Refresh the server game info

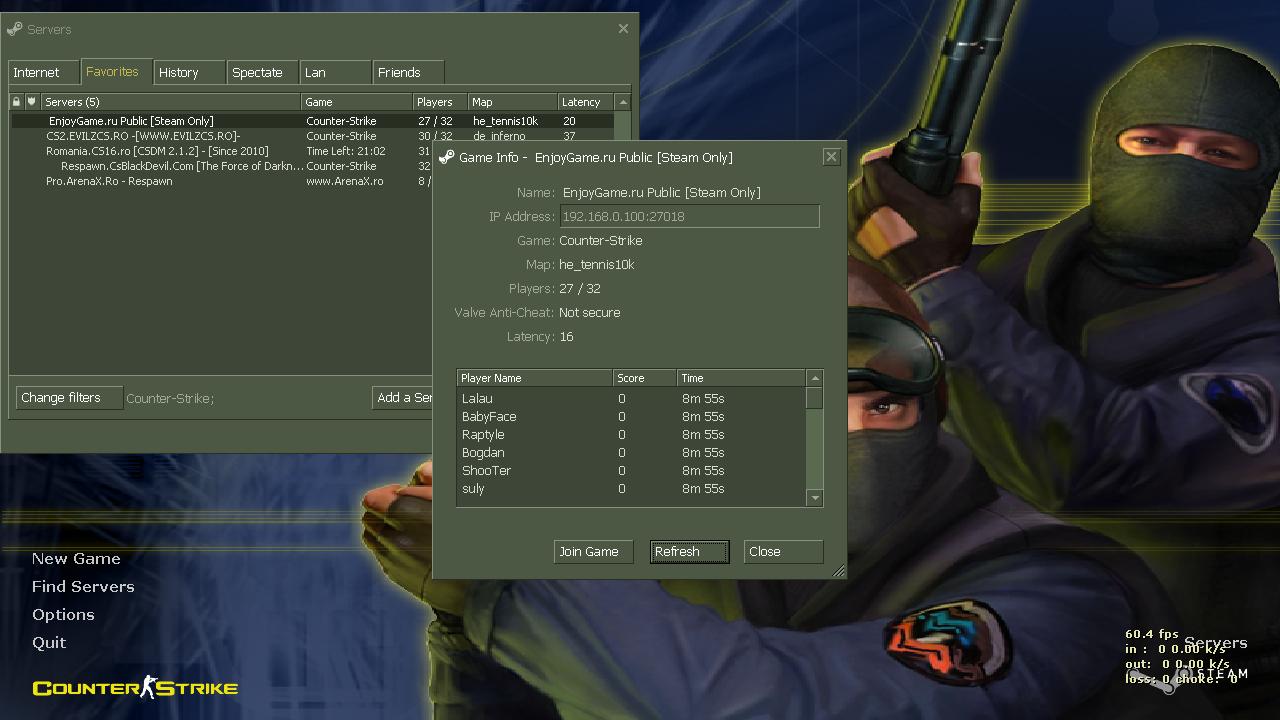click(689, 552)
